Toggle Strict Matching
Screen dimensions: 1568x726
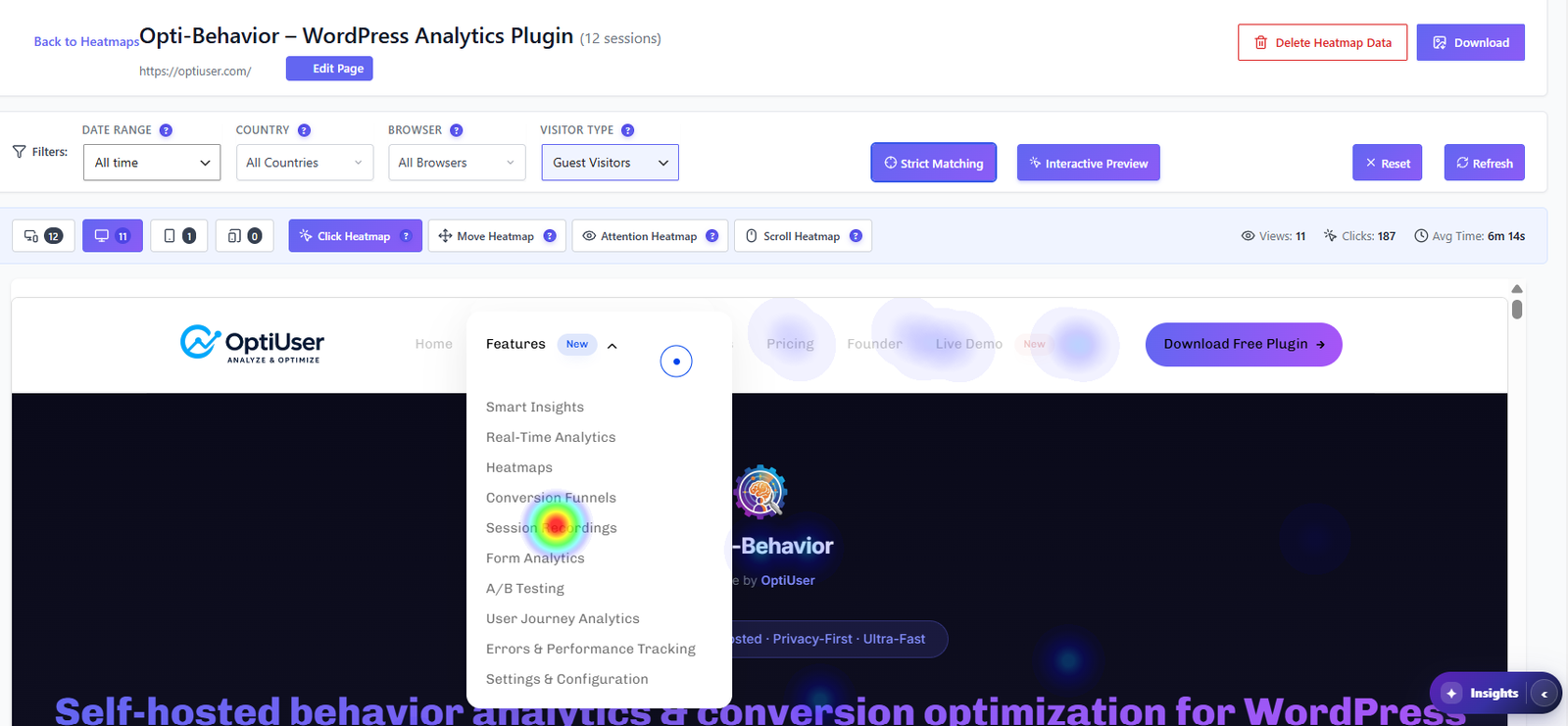click(934, 163)
